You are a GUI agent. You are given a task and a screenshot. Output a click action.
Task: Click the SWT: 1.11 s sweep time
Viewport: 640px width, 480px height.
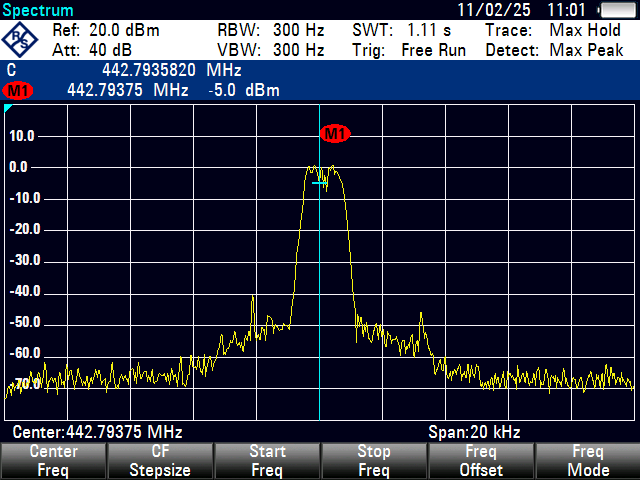402,30
